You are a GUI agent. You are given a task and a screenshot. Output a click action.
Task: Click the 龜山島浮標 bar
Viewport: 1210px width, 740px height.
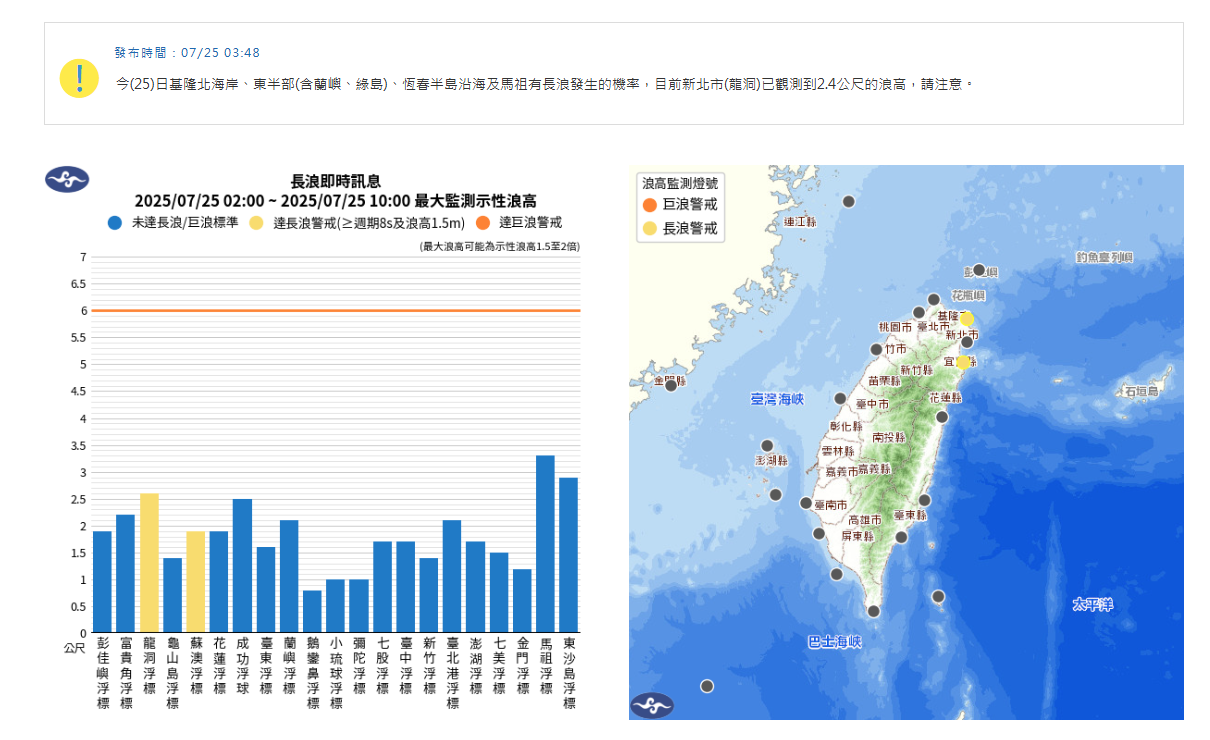coord(172,595)
